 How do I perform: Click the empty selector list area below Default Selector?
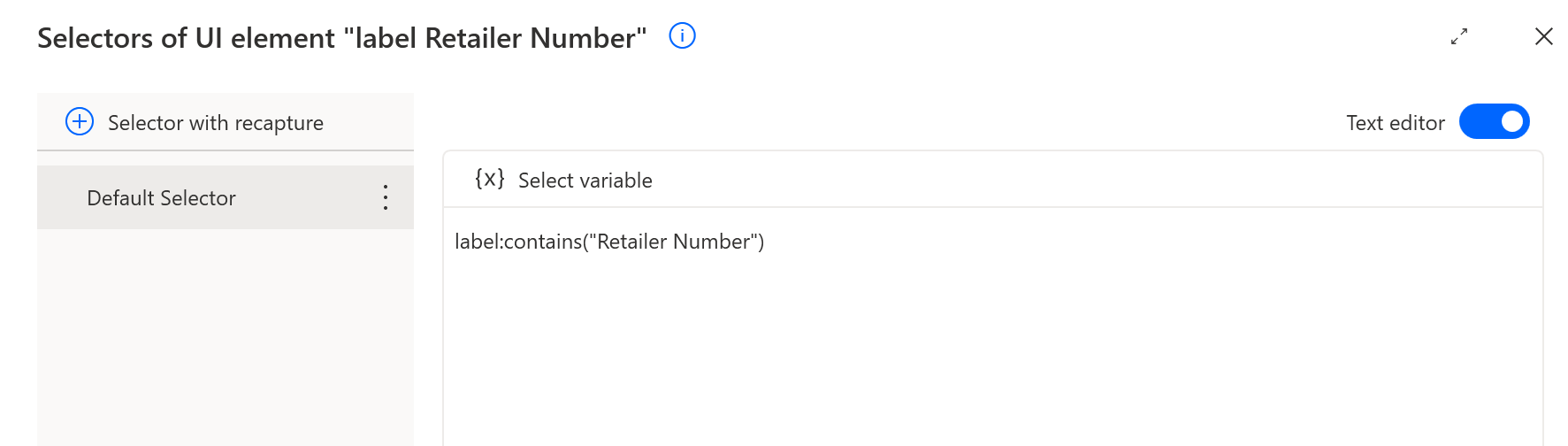coord(225,336)
